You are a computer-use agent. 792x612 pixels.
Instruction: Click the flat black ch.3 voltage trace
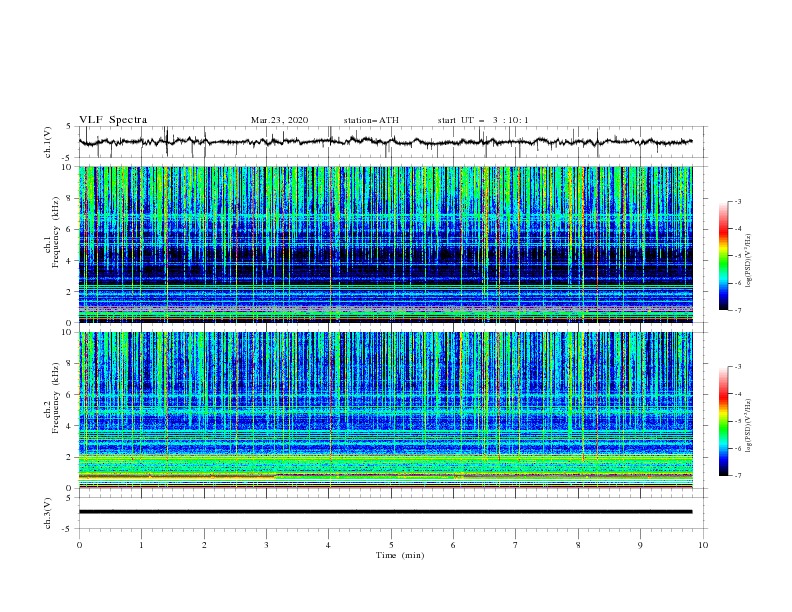coord(385,512)
